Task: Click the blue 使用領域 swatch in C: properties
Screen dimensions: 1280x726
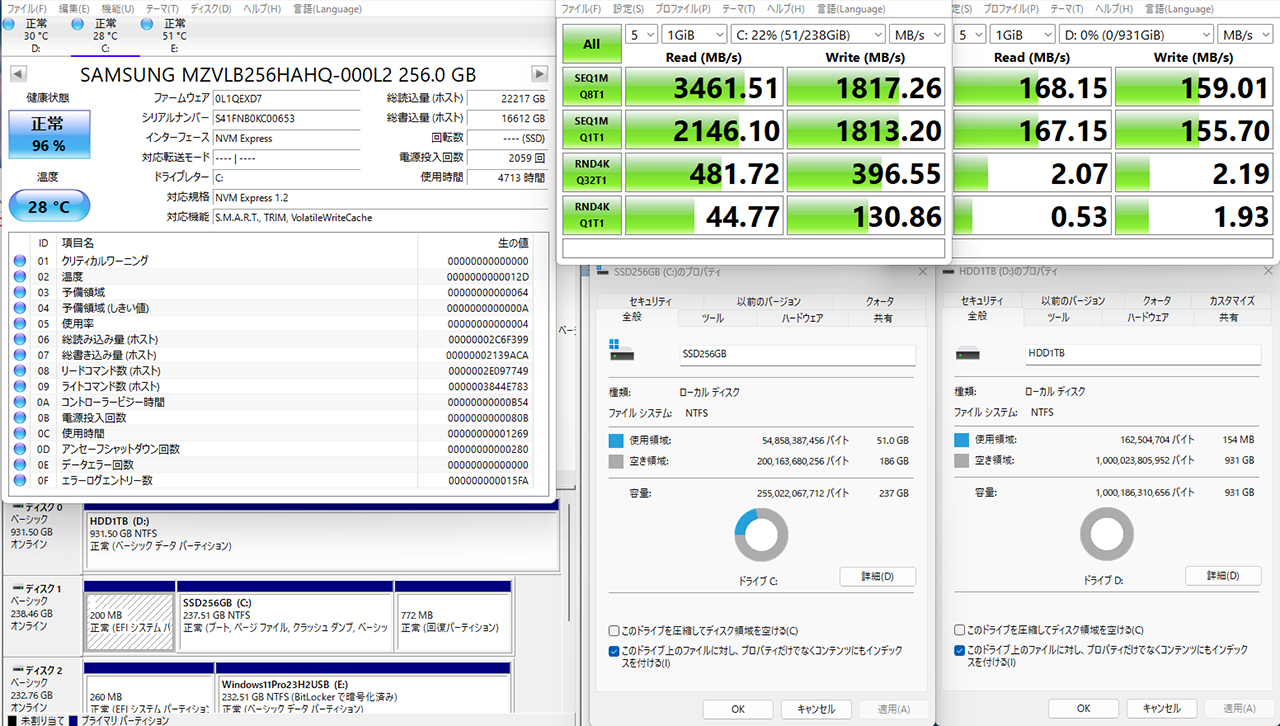Action: 616,440
